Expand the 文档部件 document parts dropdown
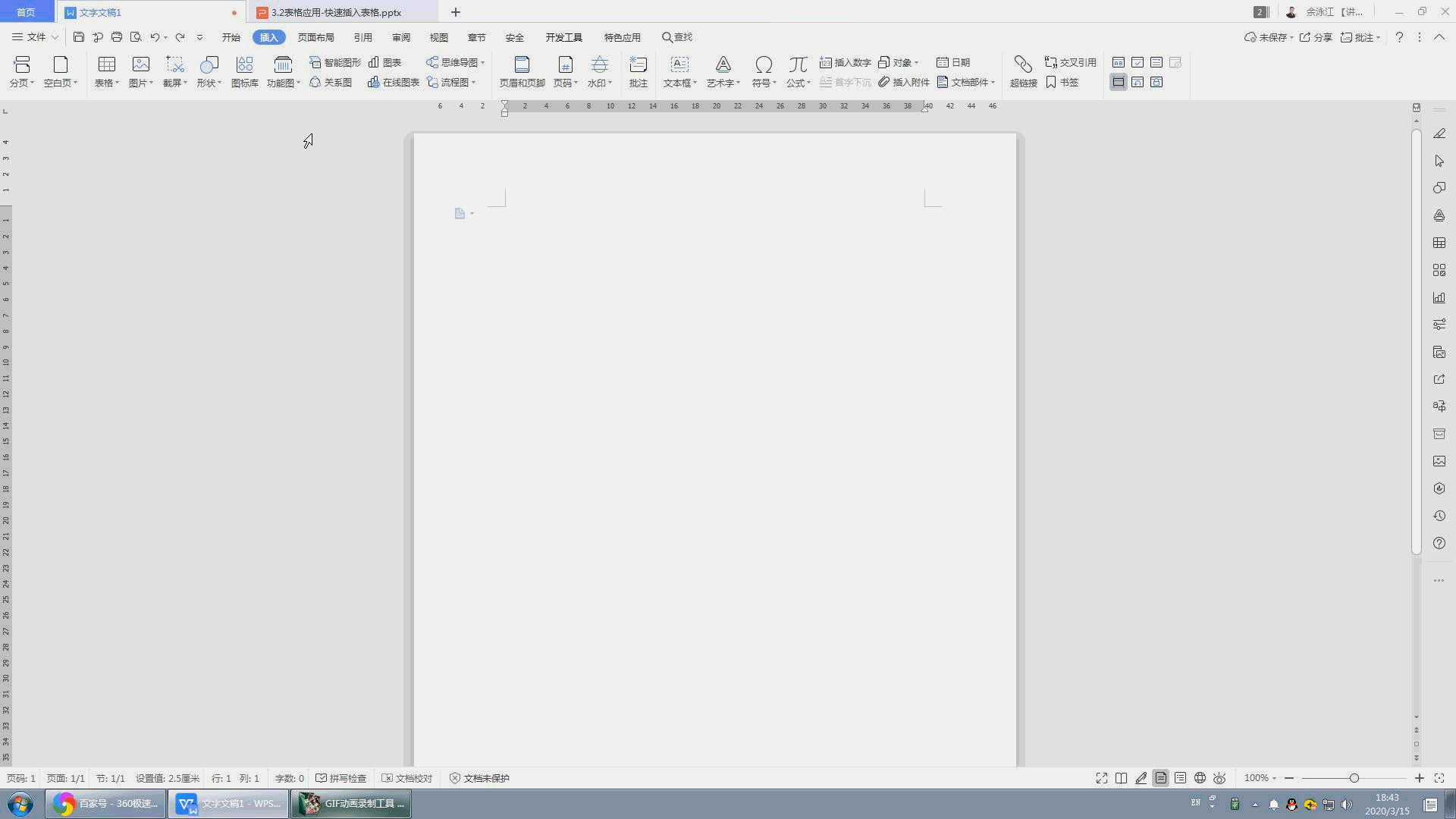1456x819 pixels. click(993, 83)
